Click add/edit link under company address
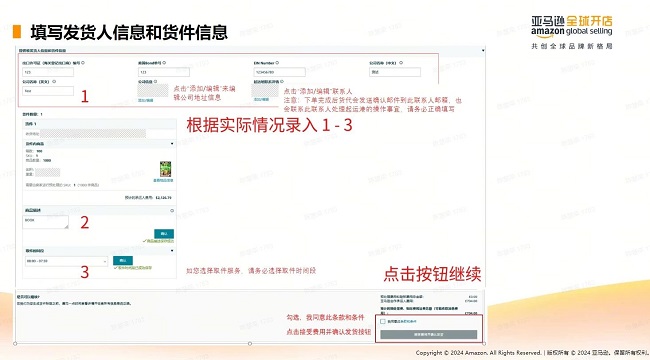The image size is (650, 360). click(x=146, y=100)
